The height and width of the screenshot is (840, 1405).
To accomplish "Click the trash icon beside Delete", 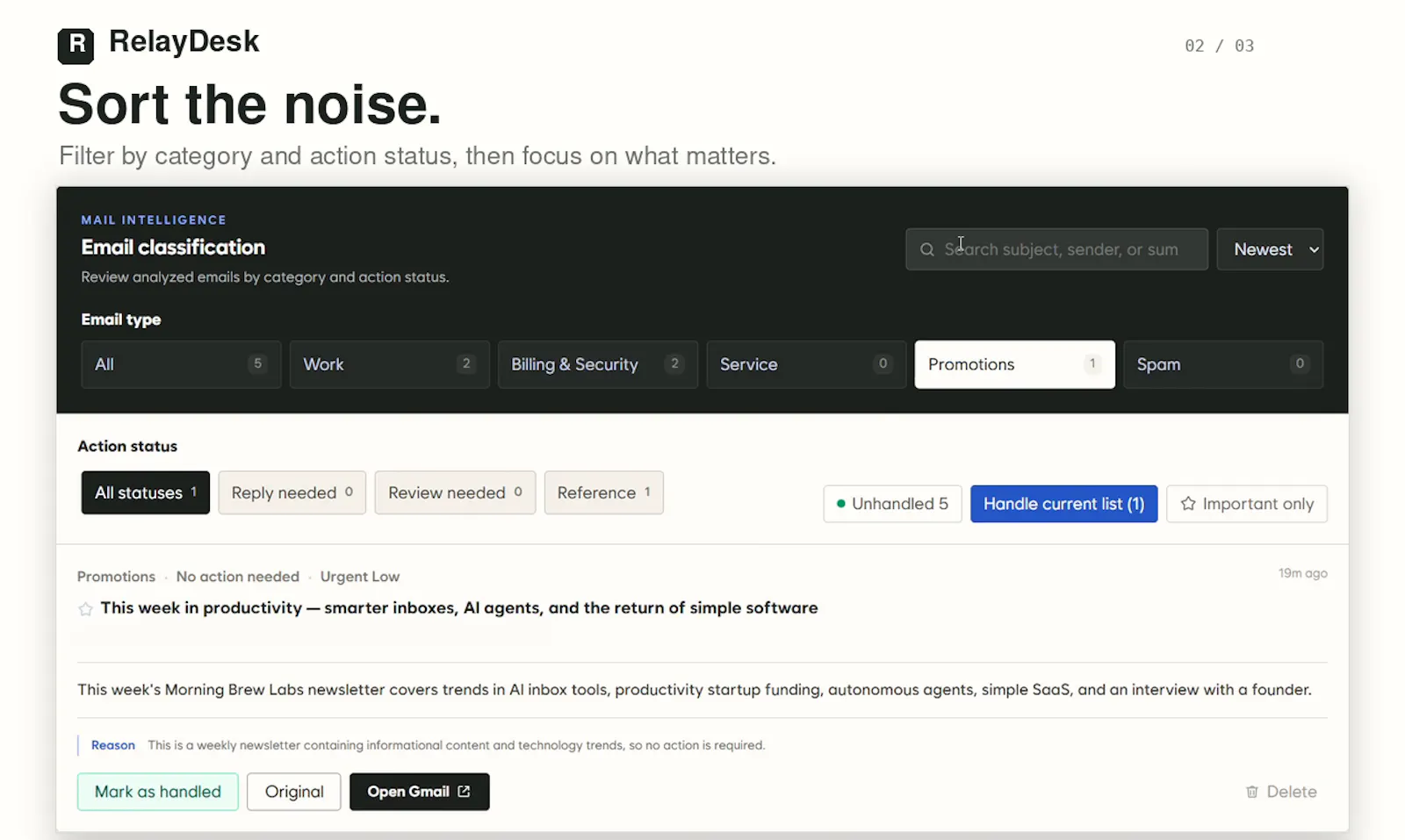I will 1252,792.
